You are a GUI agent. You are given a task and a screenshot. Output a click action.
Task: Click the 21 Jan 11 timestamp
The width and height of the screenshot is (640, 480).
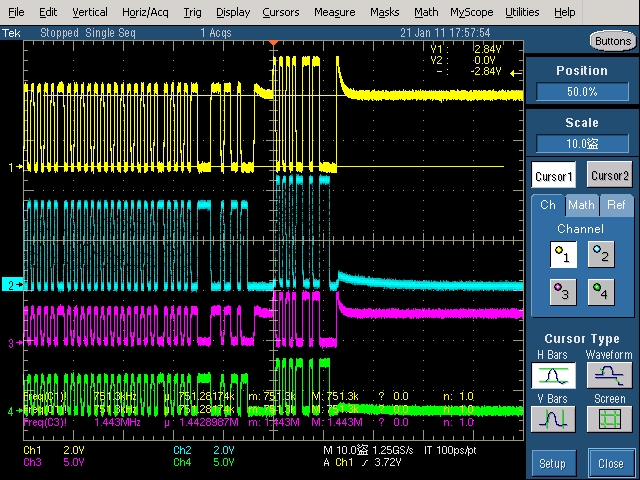tap(445, 33)
